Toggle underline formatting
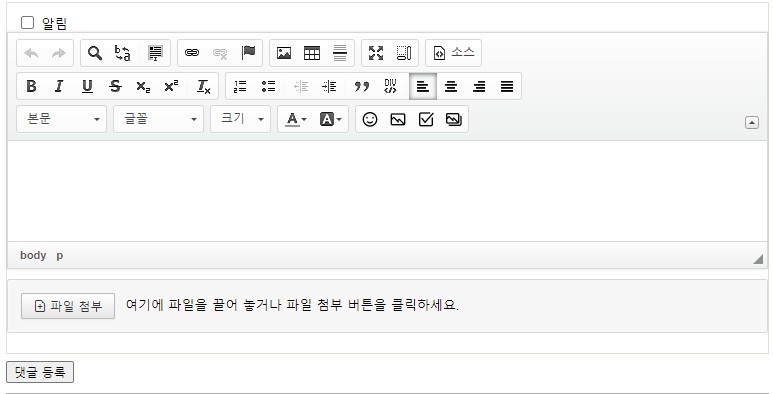 point(87,86)
